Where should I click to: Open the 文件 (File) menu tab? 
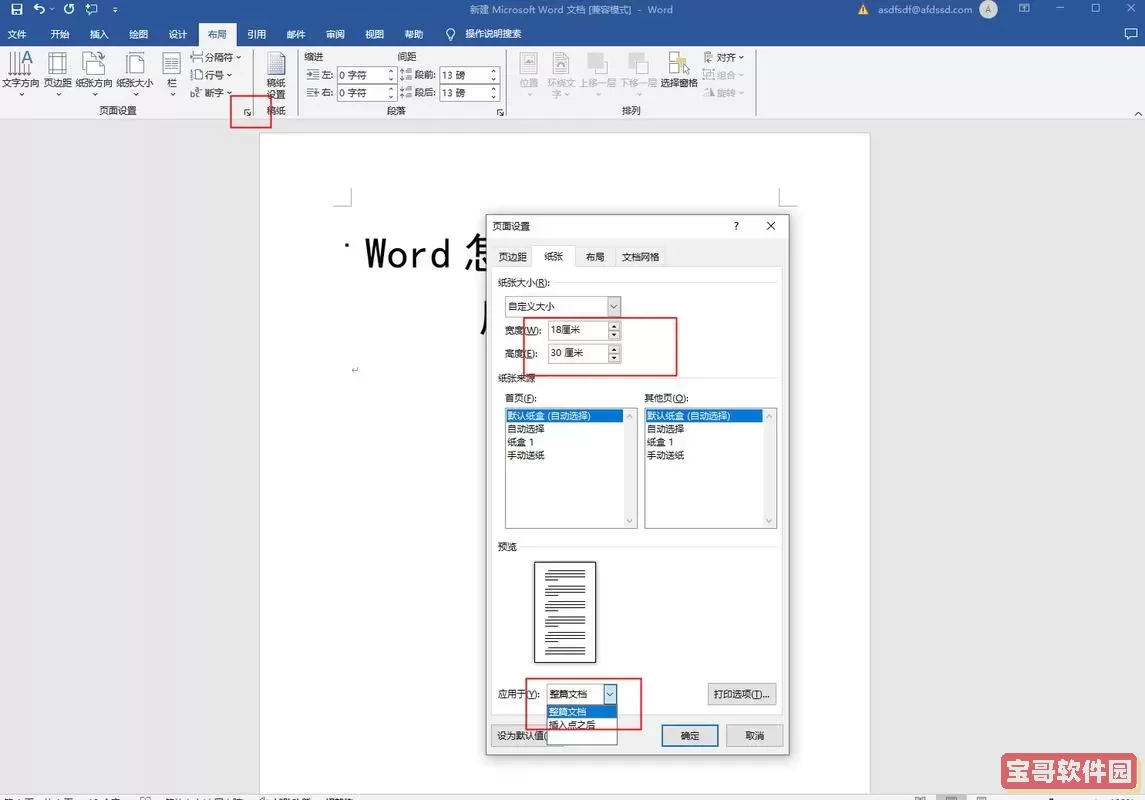click(x=17, y=34)
